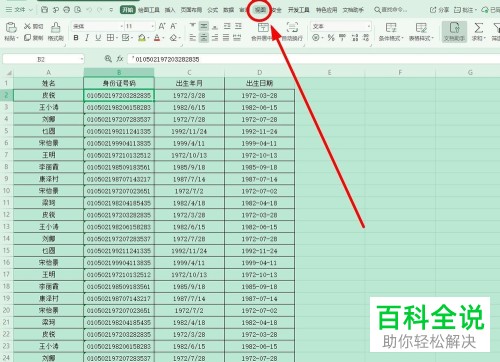Open the Formulas (公式) tab
Viewport: 500px width, 362px height.
point(213,10)
